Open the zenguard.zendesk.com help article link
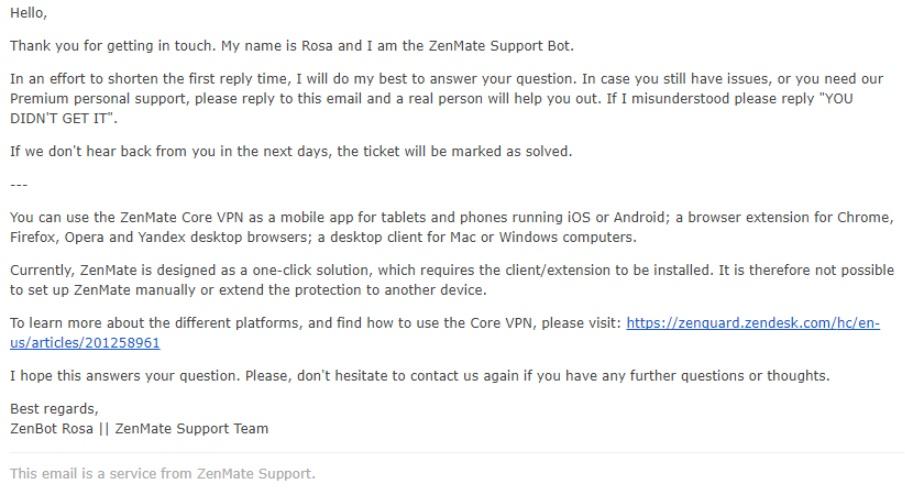The image size is (905, 488). 753,323
